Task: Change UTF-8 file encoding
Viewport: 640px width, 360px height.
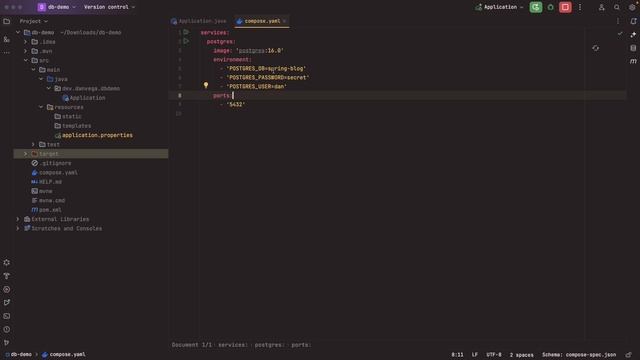Action: coord(493,355)
